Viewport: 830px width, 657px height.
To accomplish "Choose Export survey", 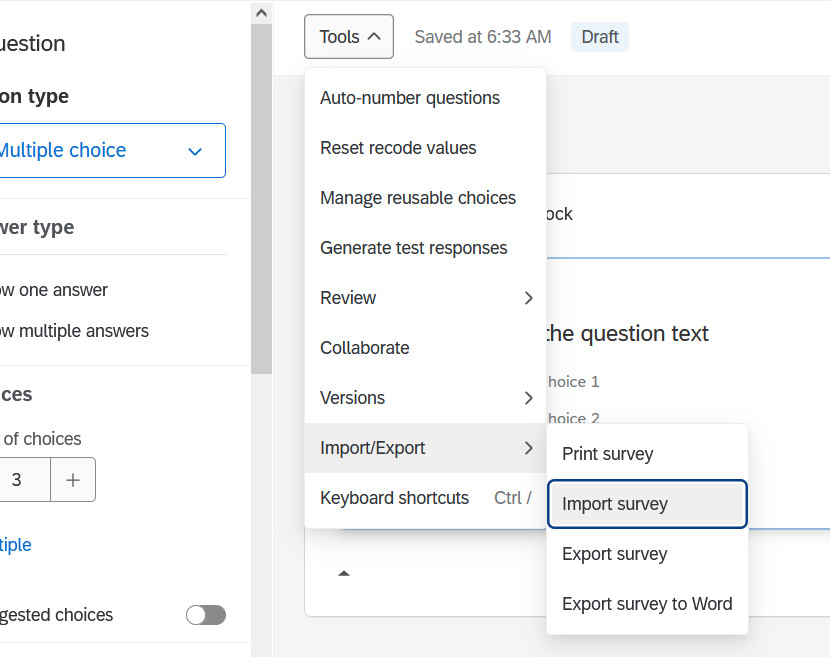I will point(615,554).
